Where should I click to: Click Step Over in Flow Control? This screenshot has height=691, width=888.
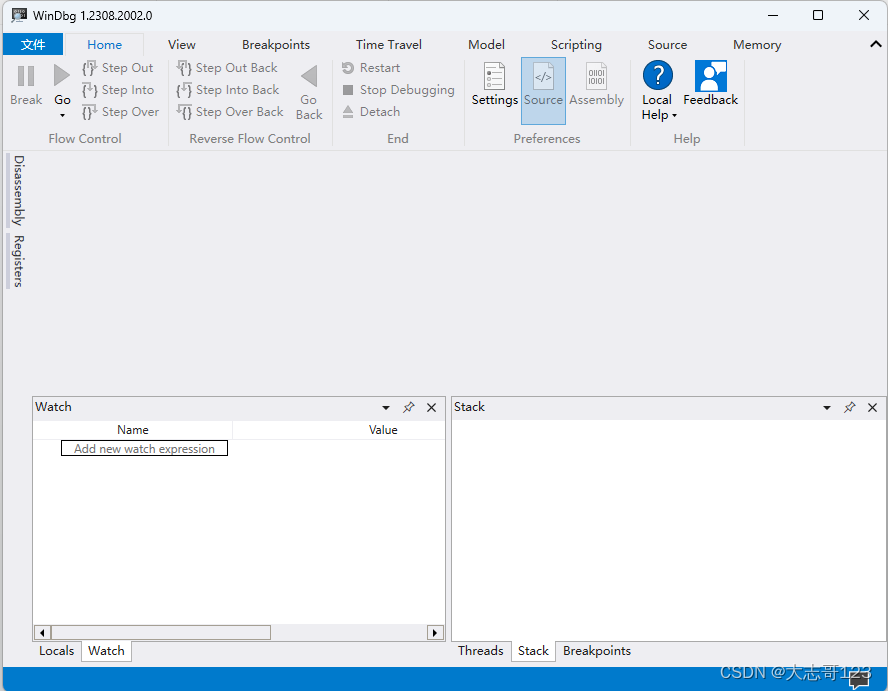tap(121, 112)
